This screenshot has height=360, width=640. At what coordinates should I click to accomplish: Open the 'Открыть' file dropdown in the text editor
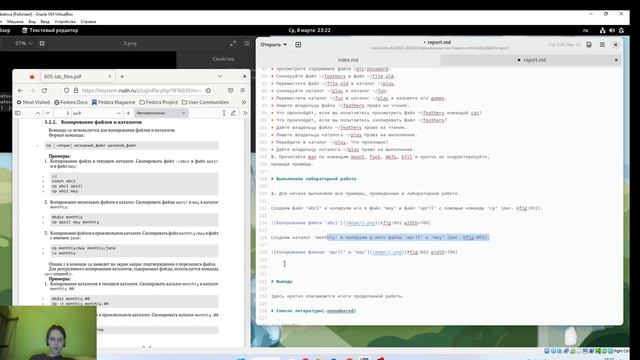(x=273, y=44)
